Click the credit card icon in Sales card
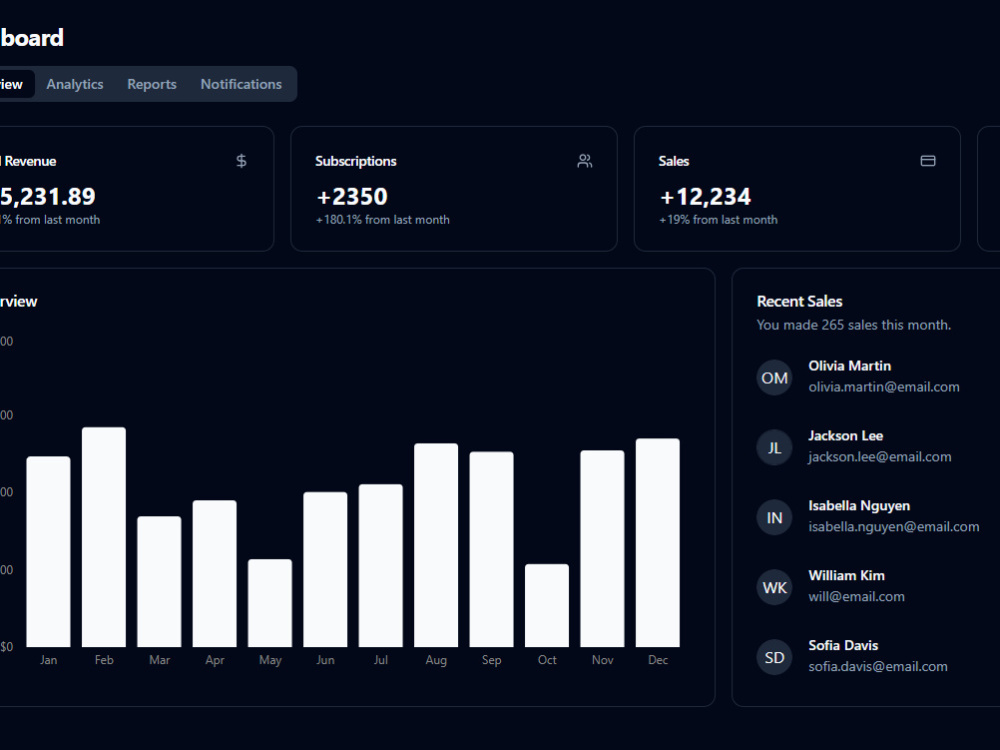The width and height of the screenshot is (1000, 750). (x=928, y=161)
